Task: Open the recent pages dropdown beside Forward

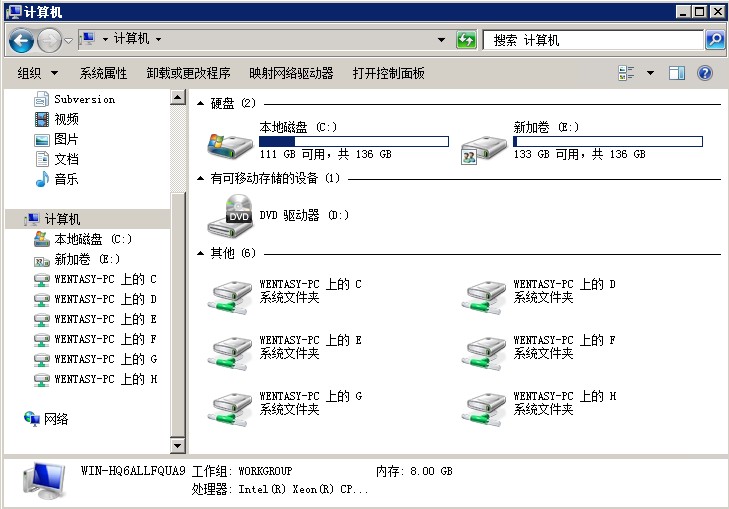Action: click(68, 40)
